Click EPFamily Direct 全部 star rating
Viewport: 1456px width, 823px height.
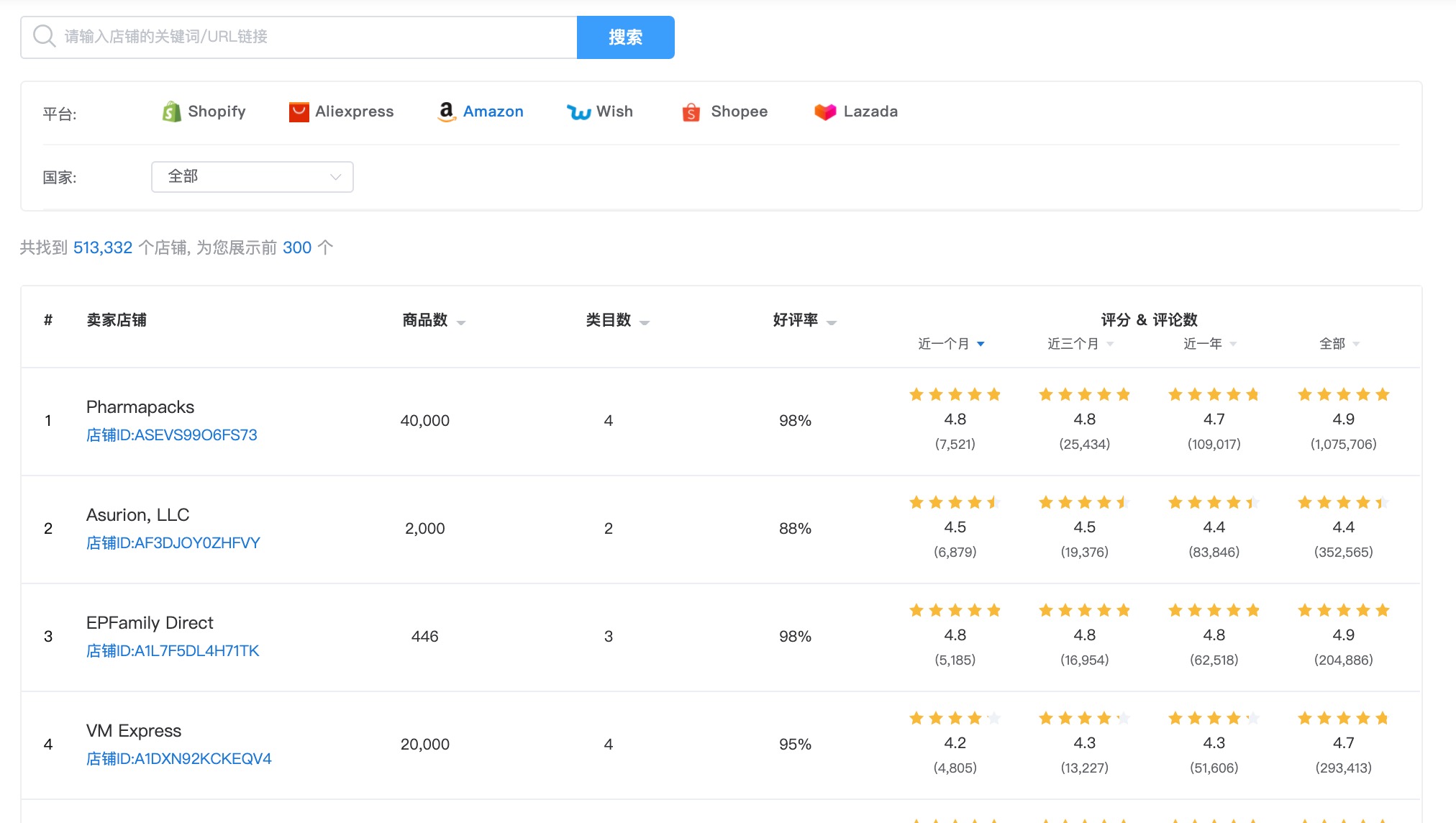click(1343, 610)
